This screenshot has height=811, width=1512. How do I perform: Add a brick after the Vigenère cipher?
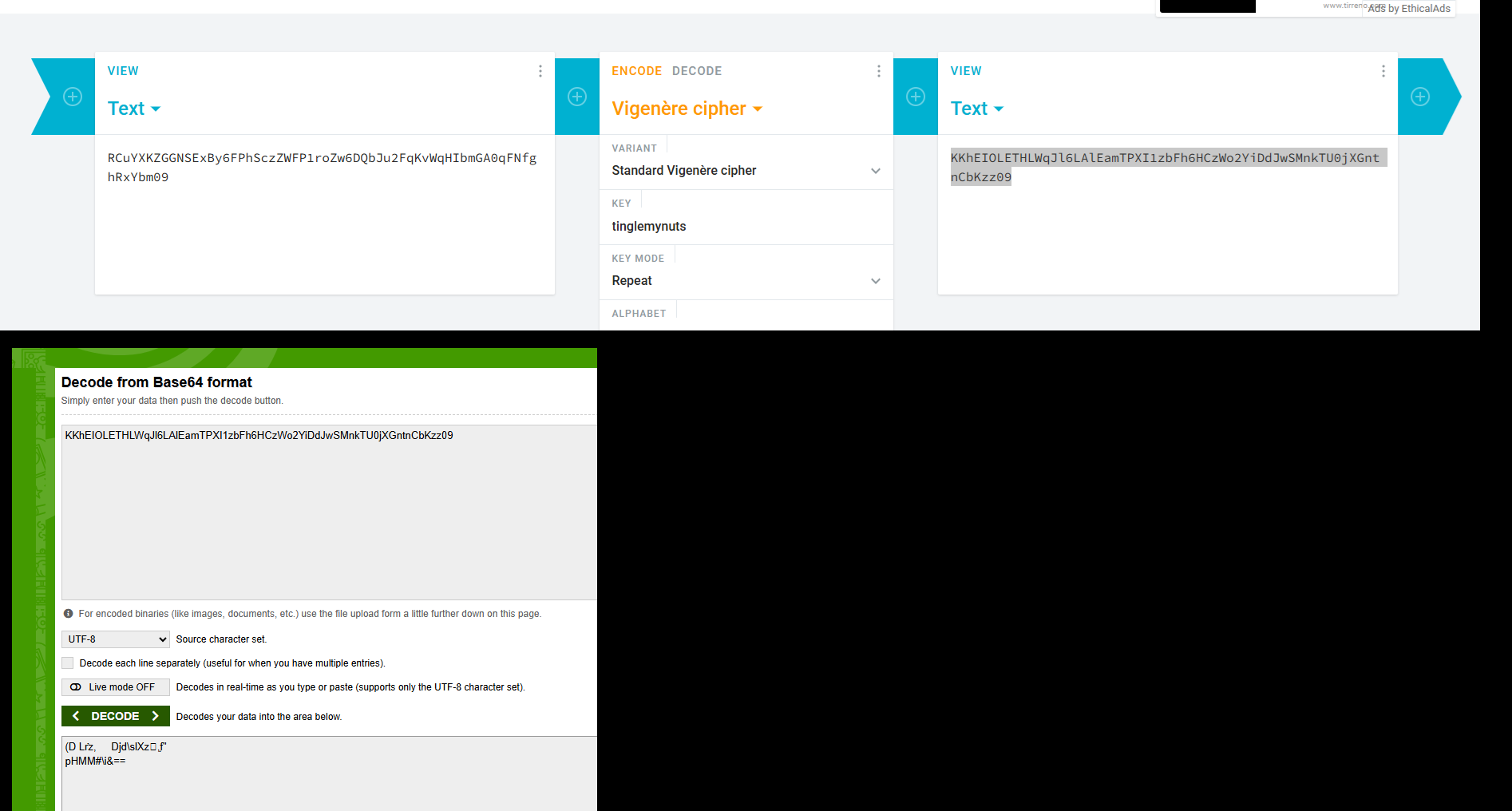pyautogui.click(x=916, y=97)
